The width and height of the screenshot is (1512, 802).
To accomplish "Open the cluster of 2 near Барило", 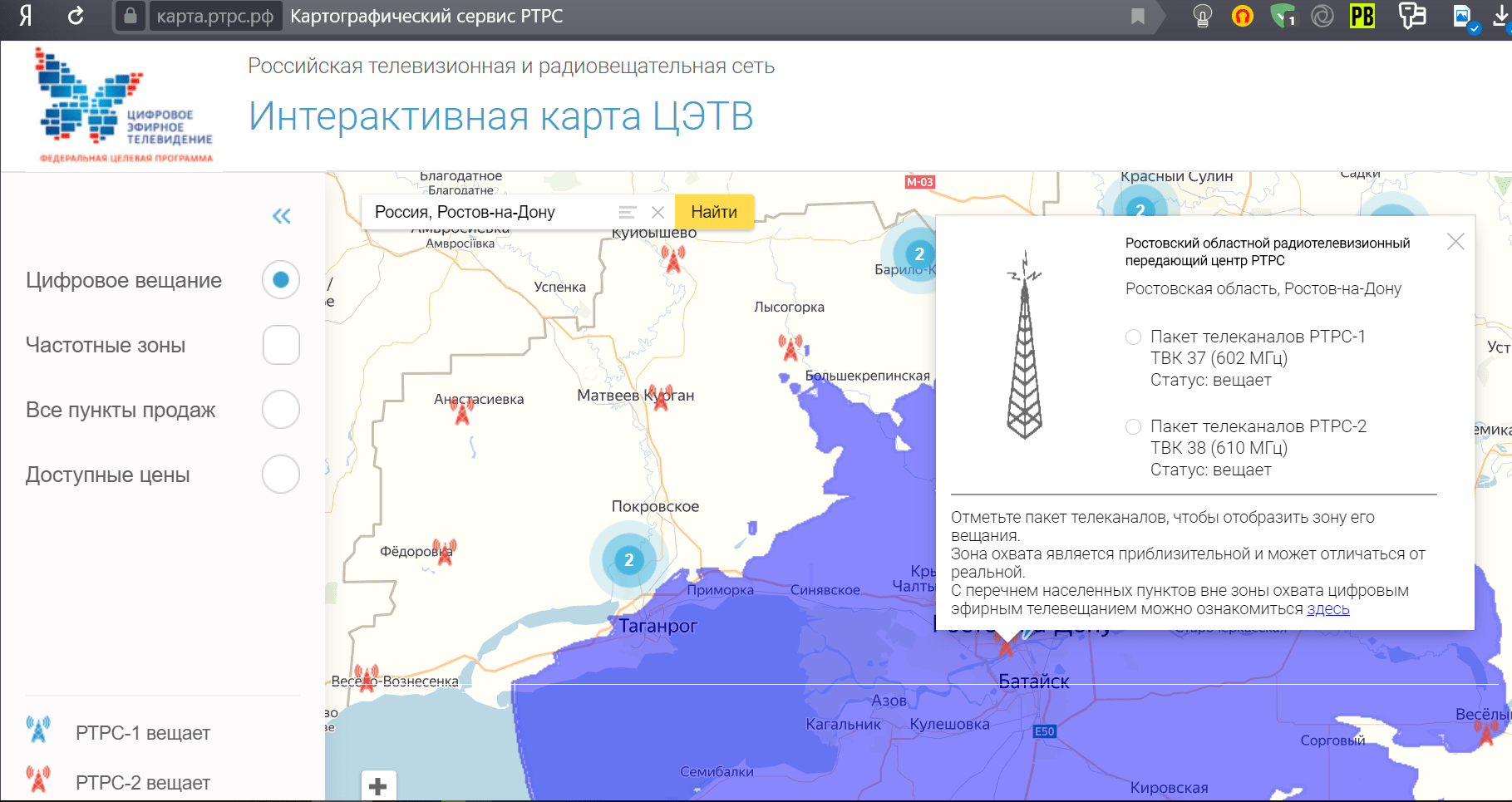I will click(919, 253).
